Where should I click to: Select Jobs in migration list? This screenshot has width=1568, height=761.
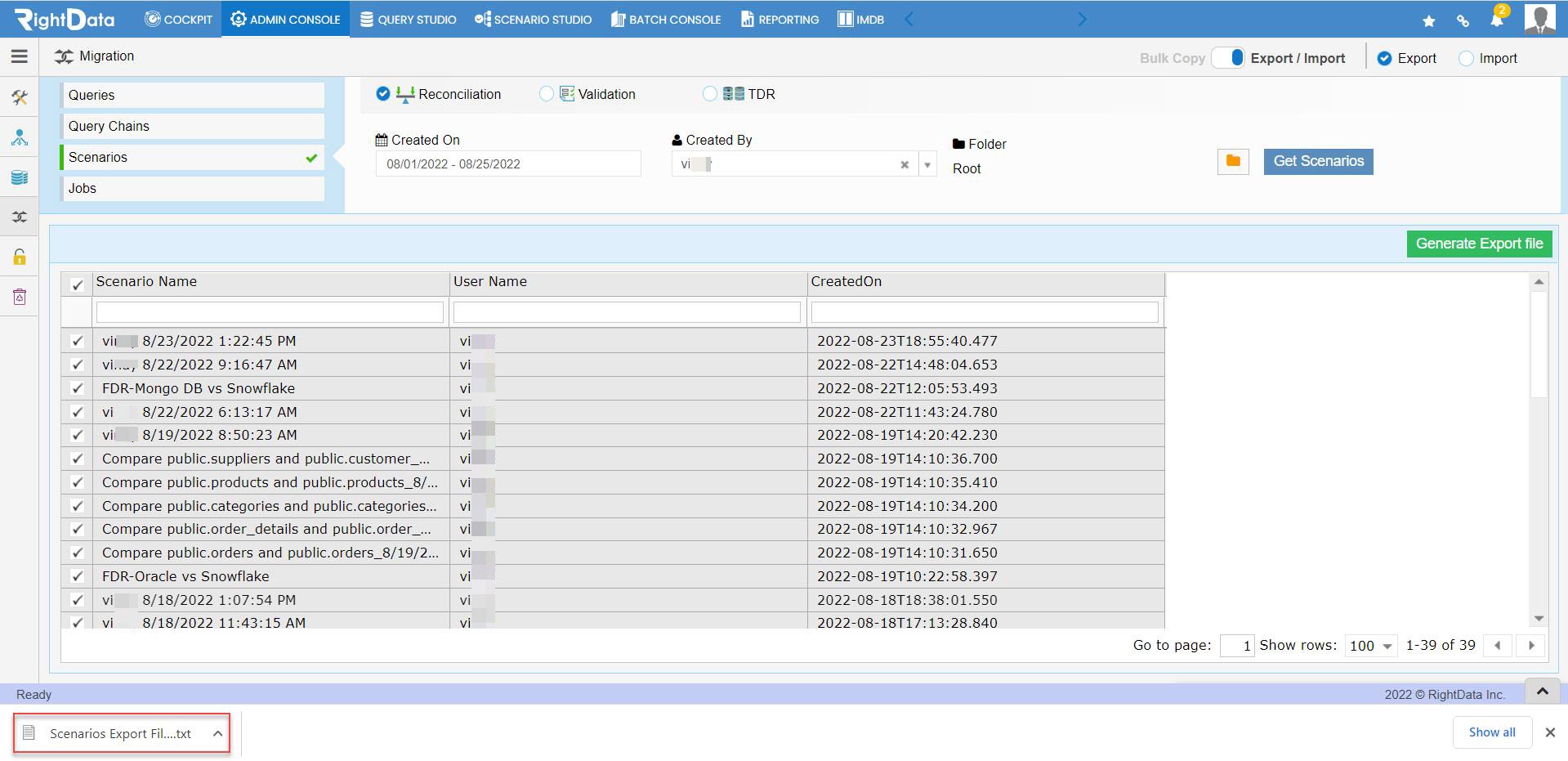(193, 188)
